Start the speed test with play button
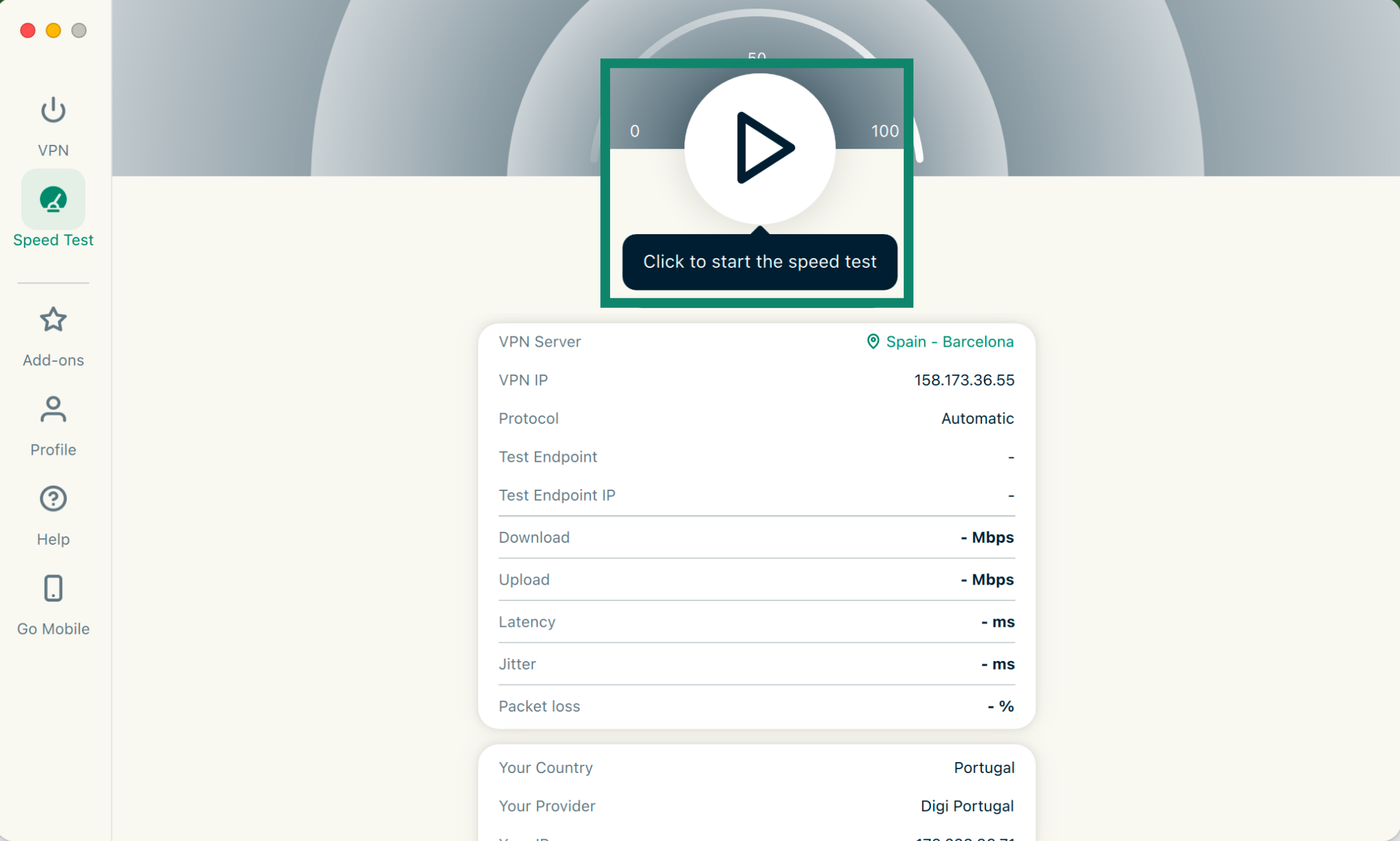 (760, 148)
